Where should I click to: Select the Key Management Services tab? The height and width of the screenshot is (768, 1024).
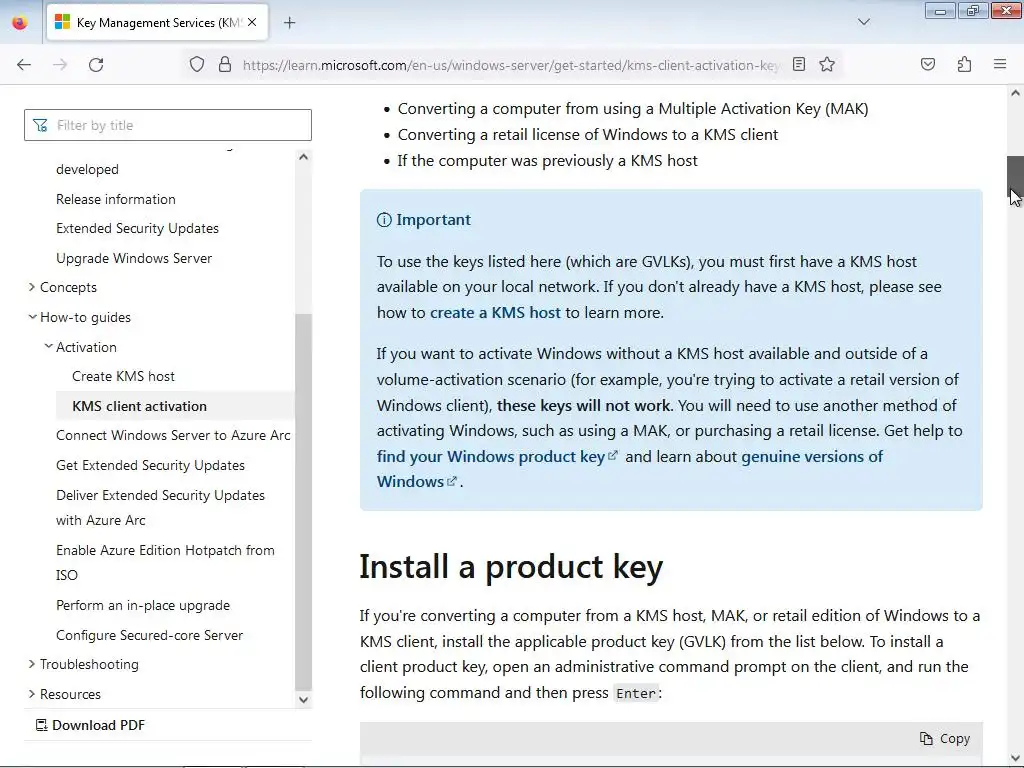coord(157,22)
